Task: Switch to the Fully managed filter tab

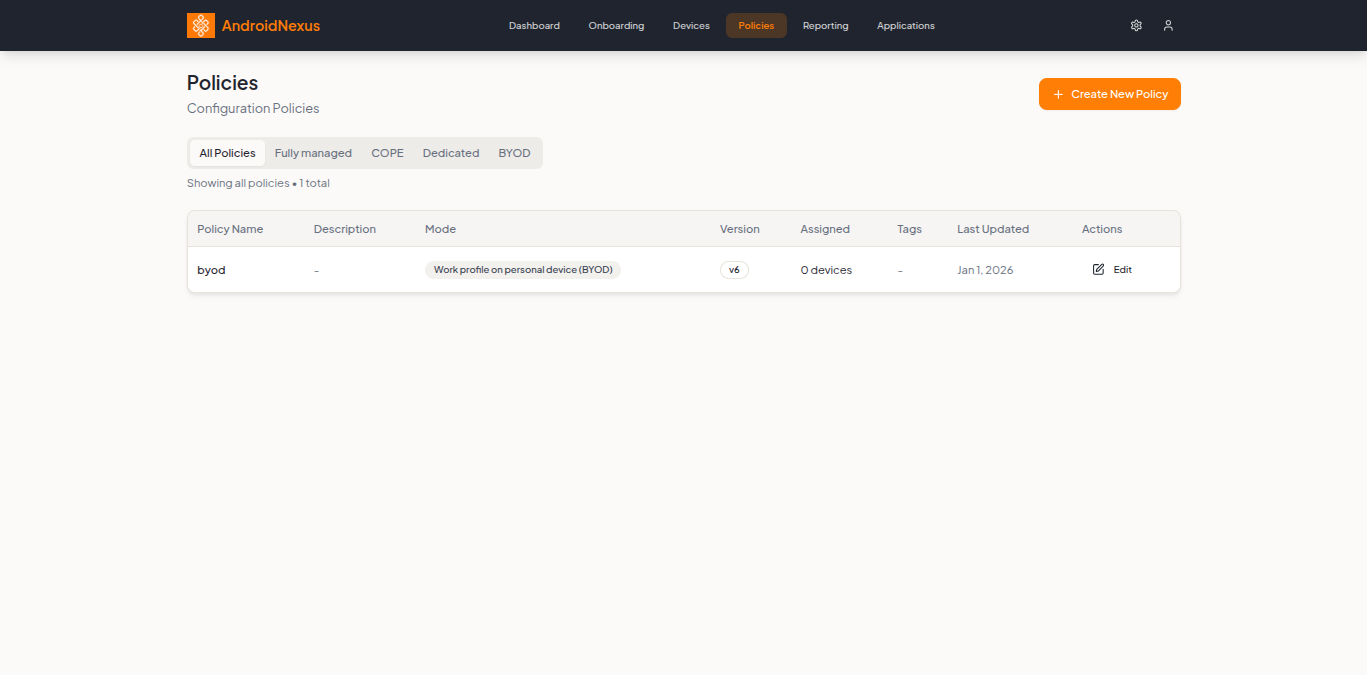Action: click(313, 152)
